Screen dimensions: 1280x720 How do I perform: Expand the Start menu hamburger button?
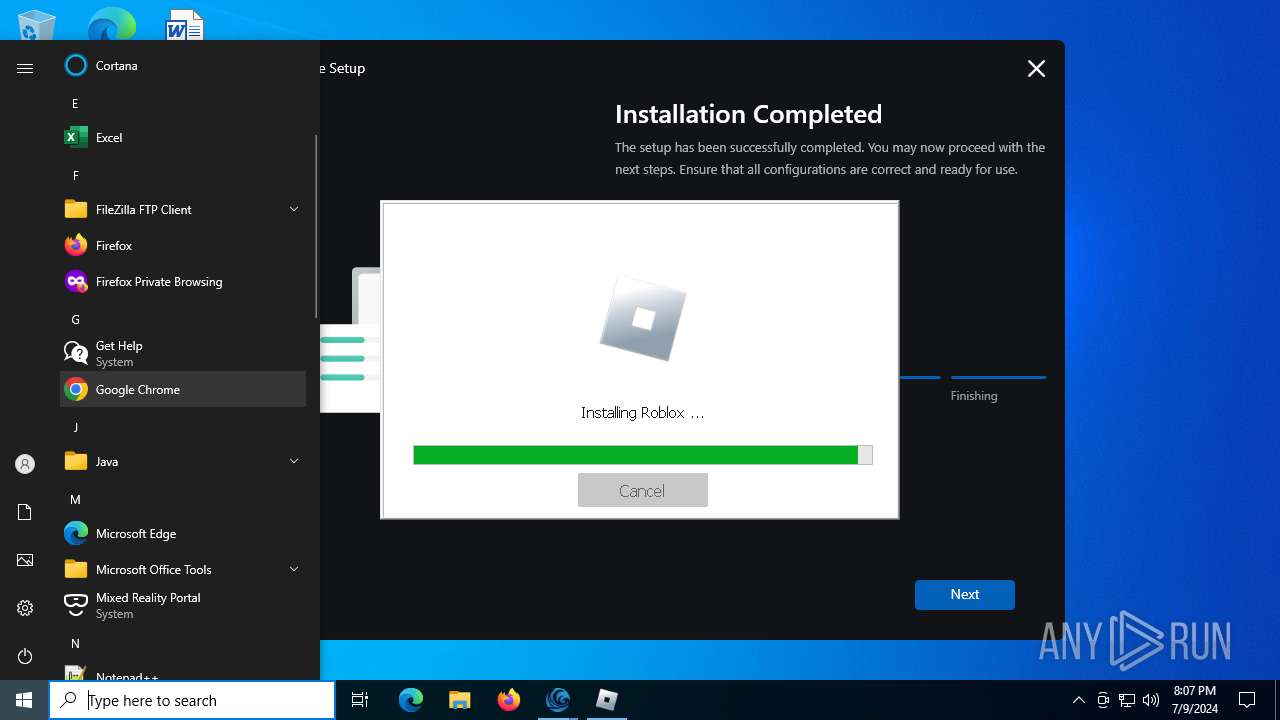click(x=25, y=68)
